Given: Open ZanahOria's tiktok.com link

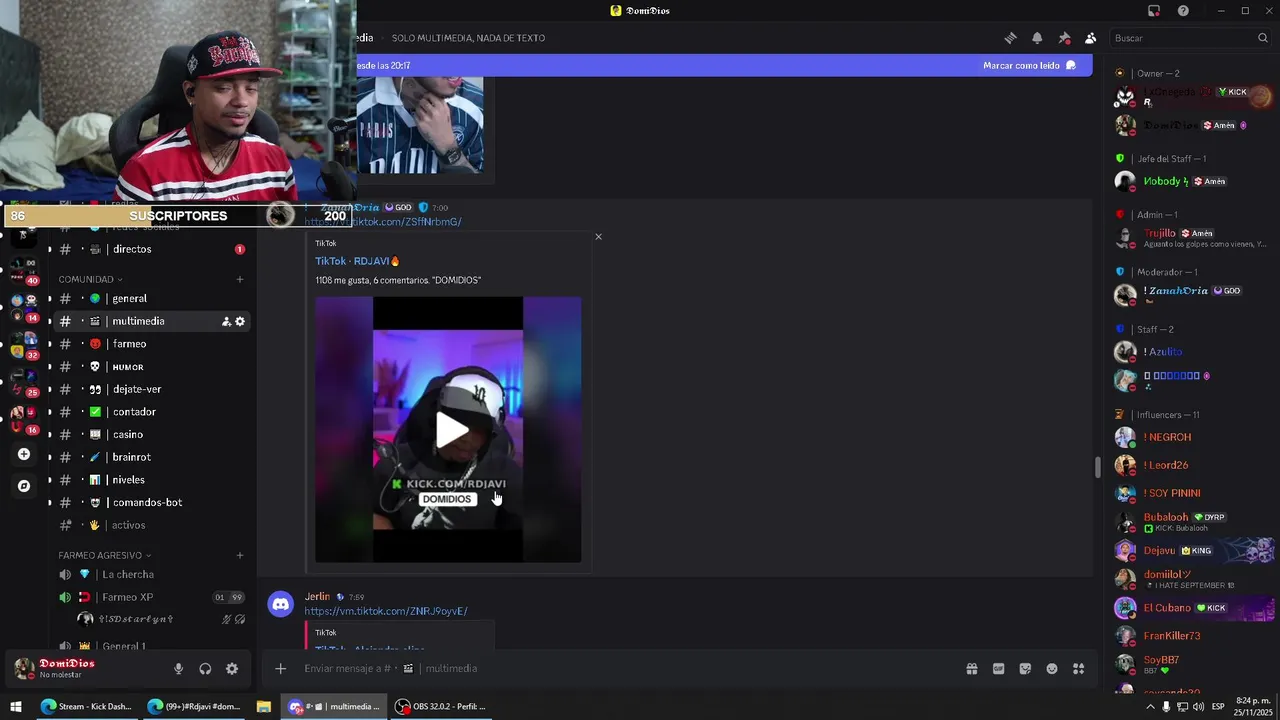Looking at the screenshot, I should coord(383,222).
